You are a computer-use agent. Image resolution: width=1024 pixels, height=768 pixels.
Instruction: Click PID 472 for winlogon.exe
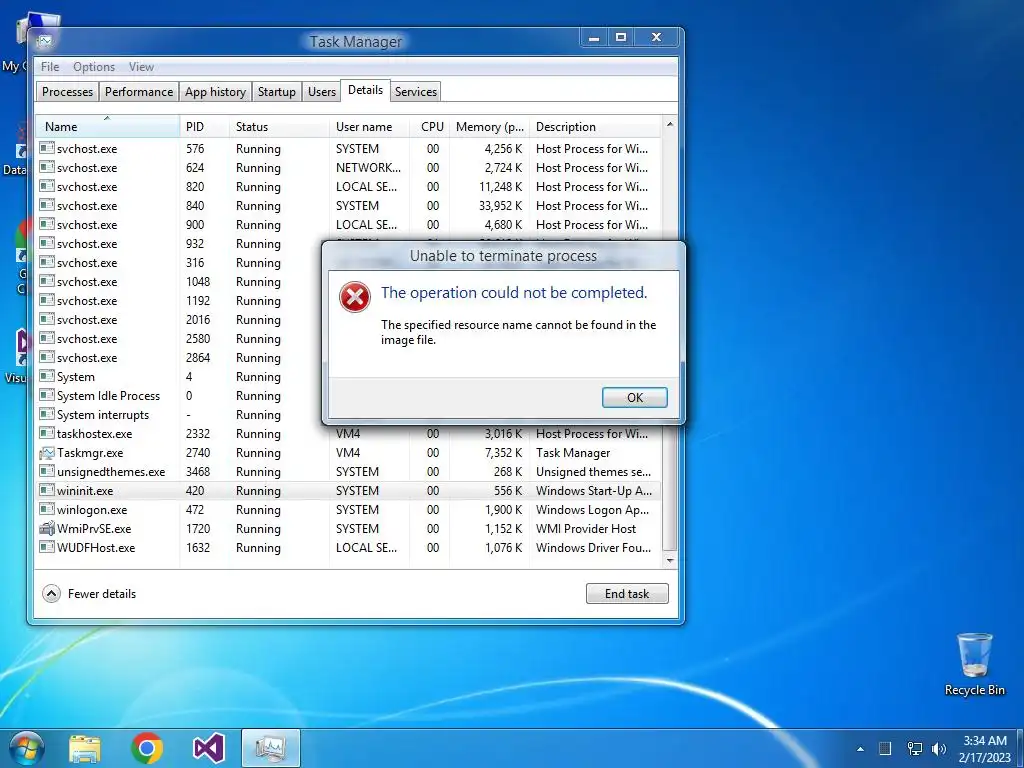[195, 509]
